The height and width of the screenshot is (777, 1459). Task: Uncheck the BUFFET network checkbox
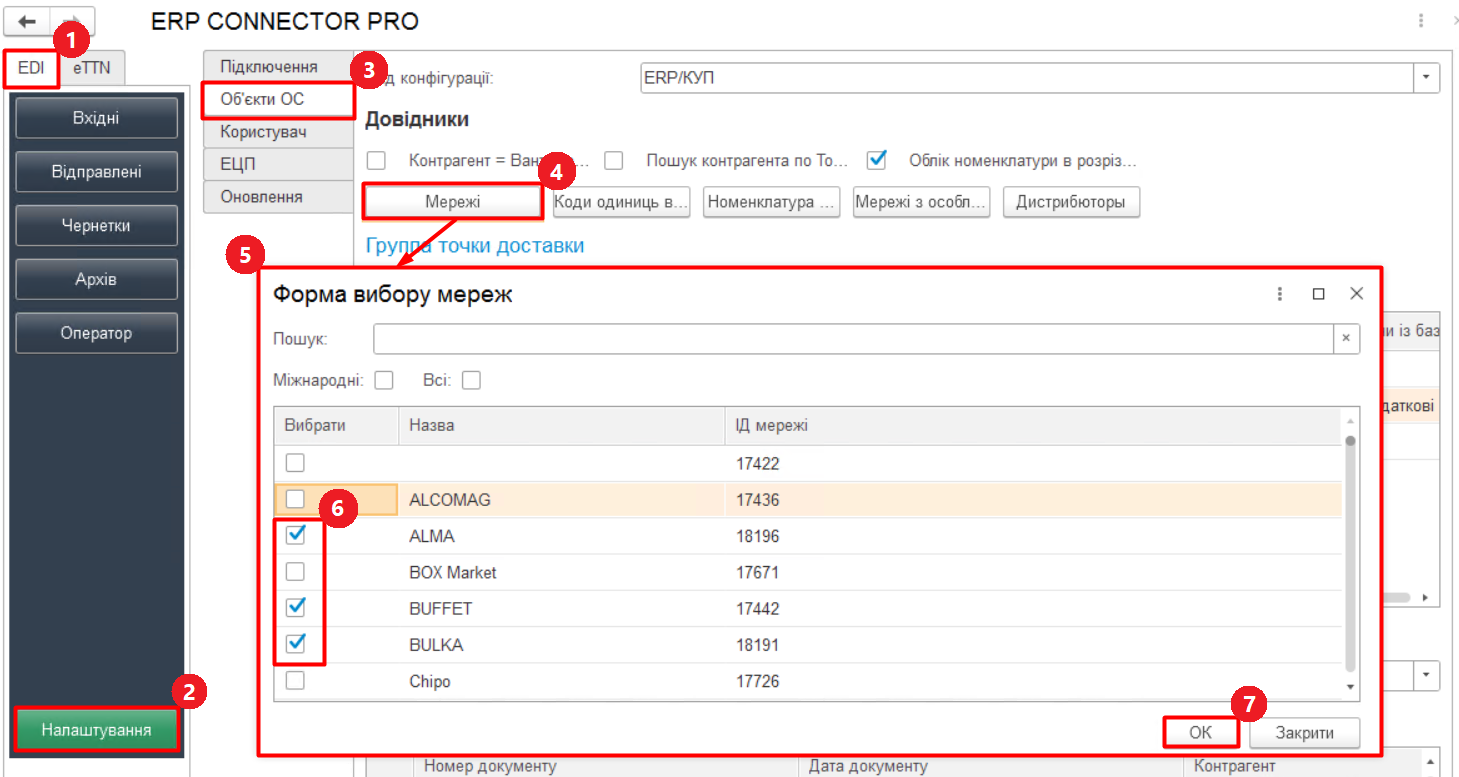(x=295, y=608)
